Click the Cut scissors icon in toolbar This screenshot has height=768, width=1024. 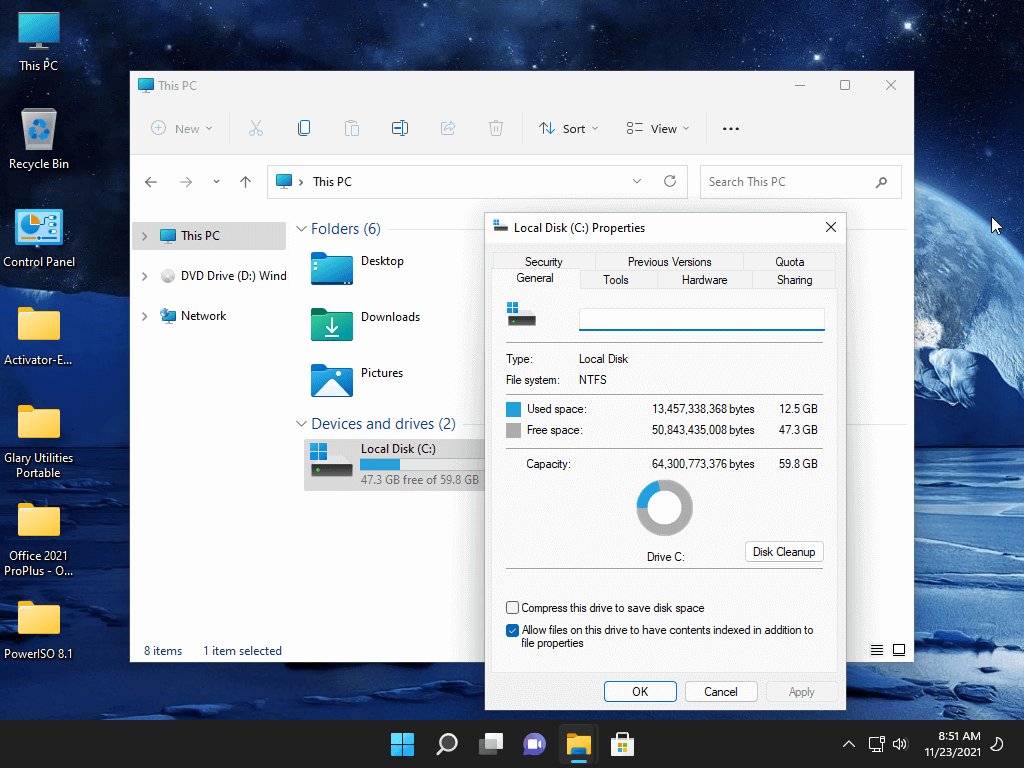click(x=255, y=128)
